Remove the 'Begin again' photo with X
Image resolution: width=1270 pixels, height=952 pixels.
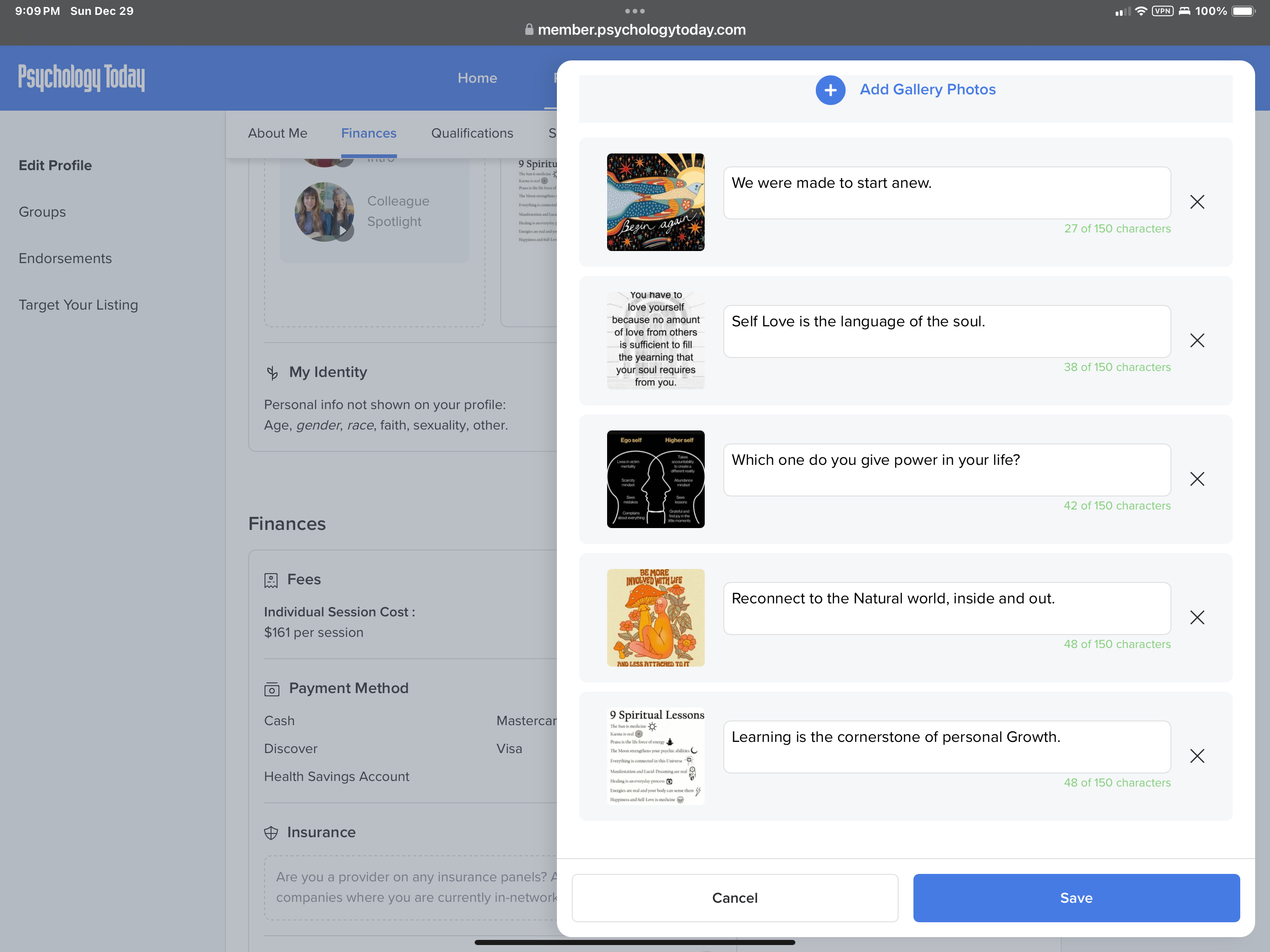(x=1197, y=202)
